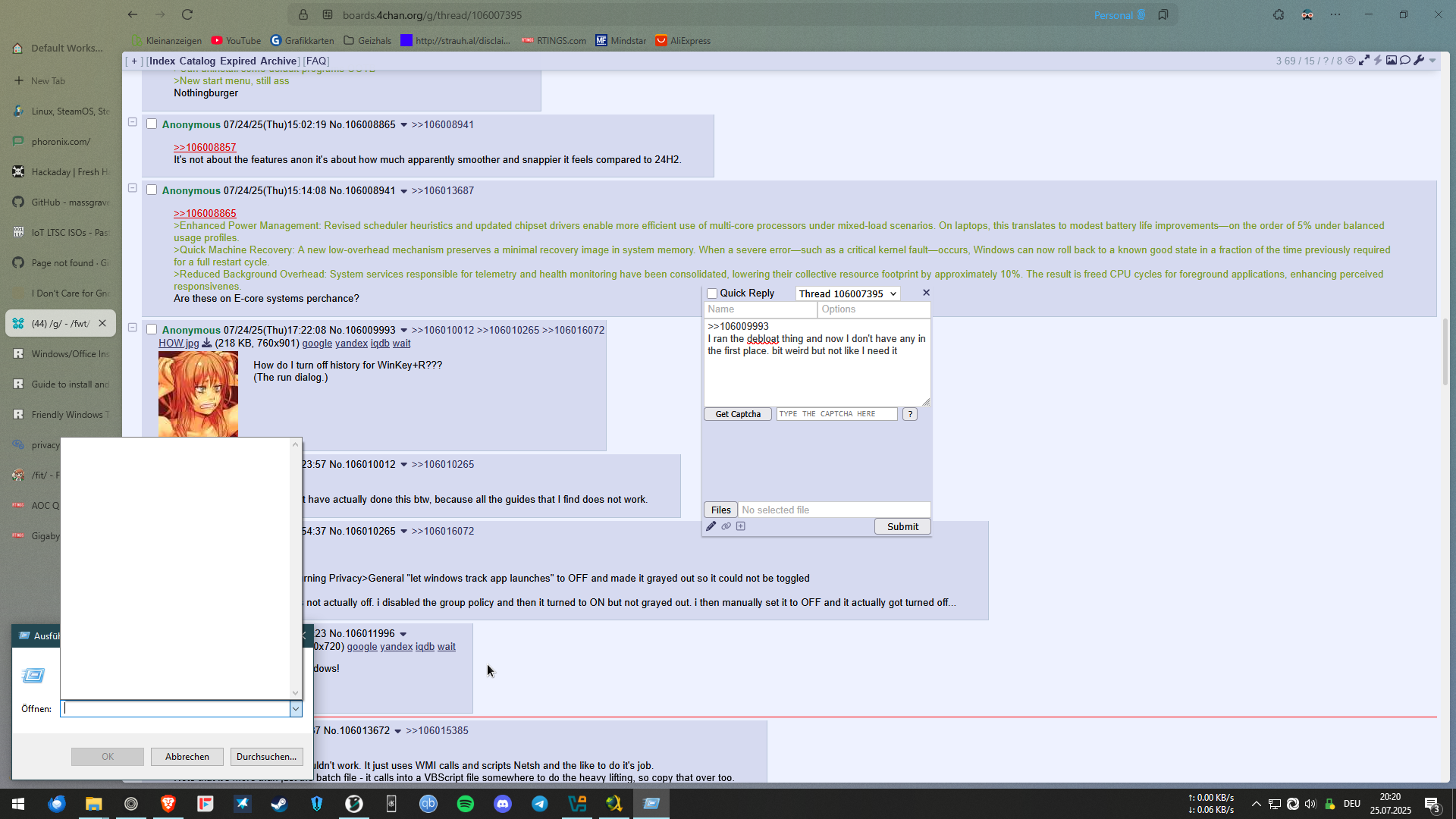Open the Run dialog Öffnen history dropdown arrow
Viewport: 1456px width, 819px height.
click(296, 708)
